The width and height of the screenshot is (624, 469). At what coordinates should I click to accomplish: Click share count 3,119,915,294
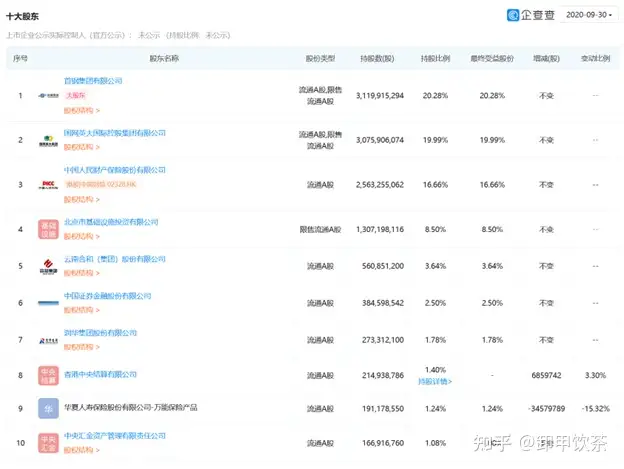tap(380, 95)
